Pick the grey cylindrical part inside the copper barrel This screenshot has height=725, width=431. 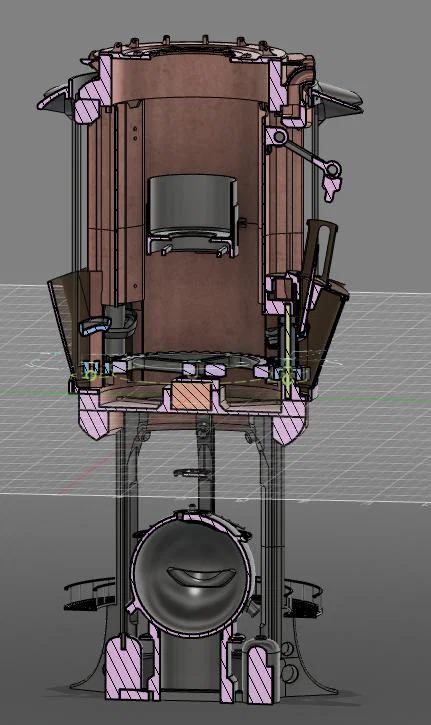(x=193, y=215)
